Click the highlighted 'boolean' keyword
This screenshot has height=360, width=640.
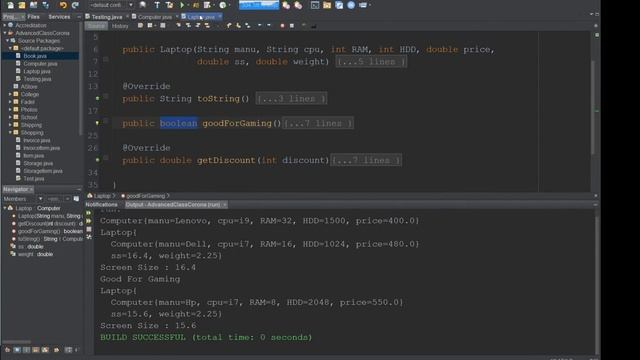point(178,123)
